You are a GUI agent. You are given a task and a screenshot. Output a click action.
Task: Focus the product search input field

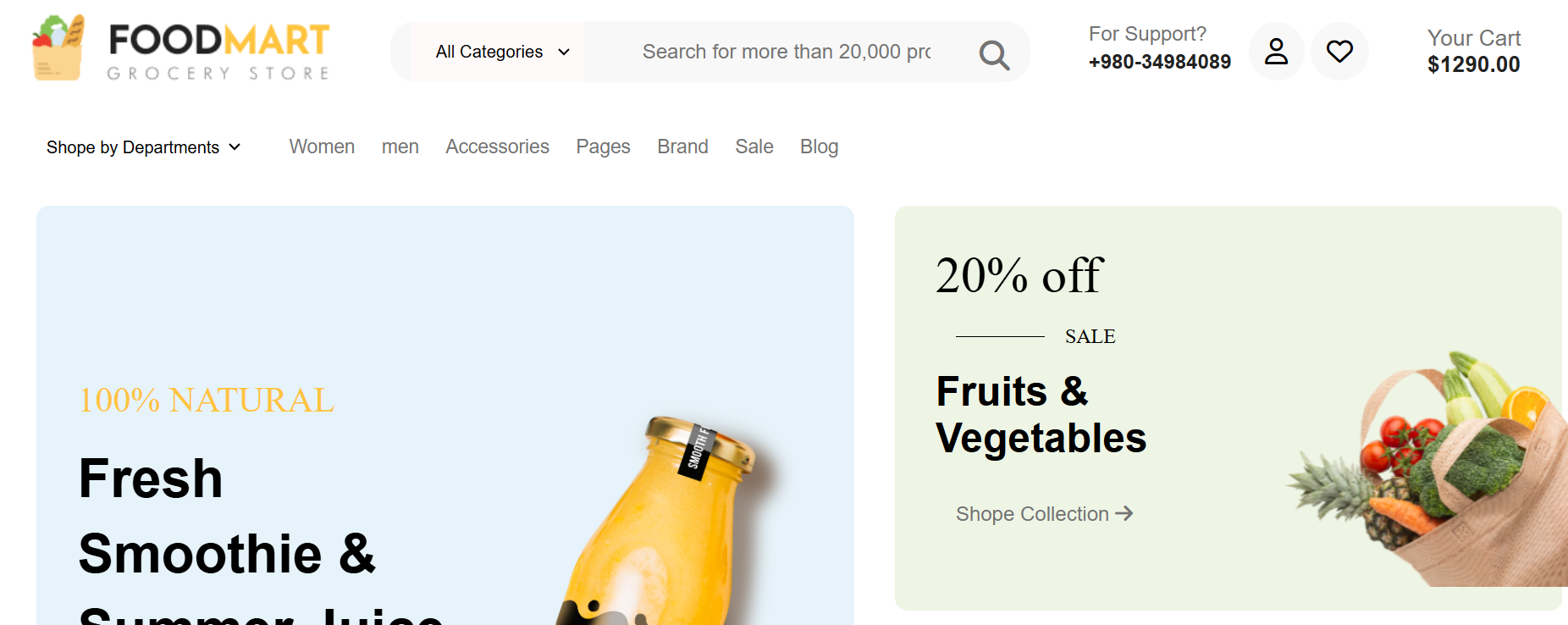(x=786, y=52)
